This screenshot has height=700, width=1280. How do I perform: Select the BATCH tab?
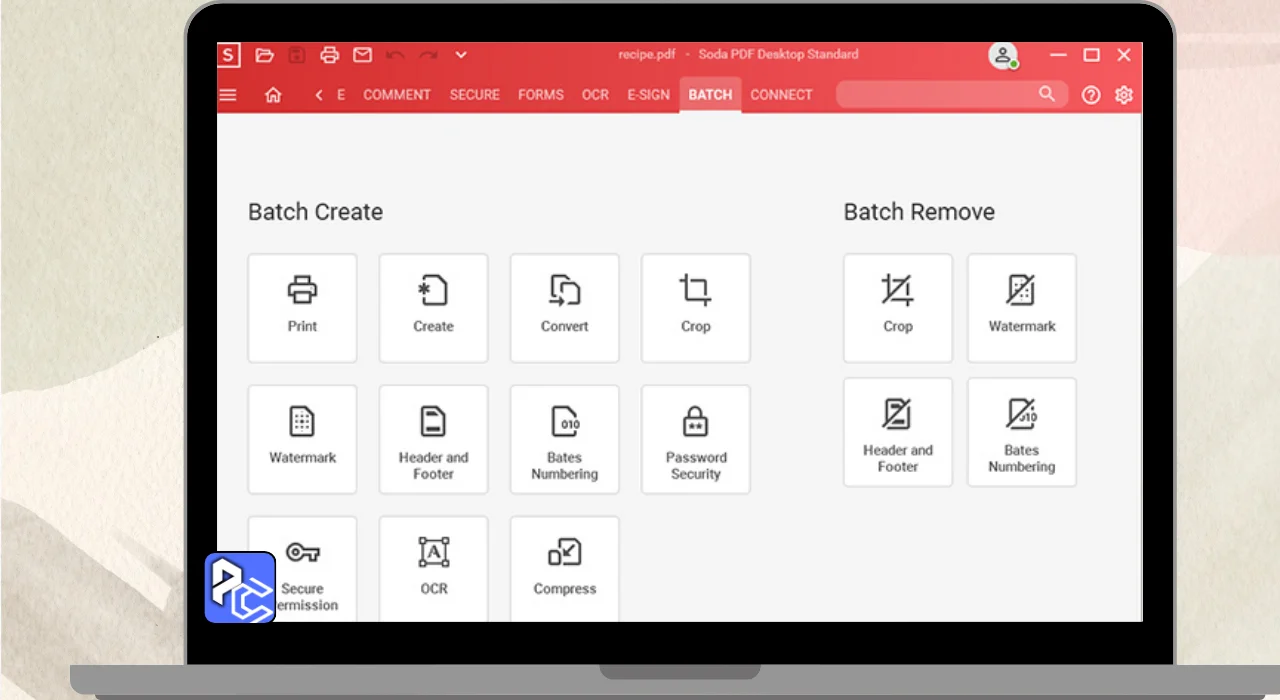coord(711,95)
